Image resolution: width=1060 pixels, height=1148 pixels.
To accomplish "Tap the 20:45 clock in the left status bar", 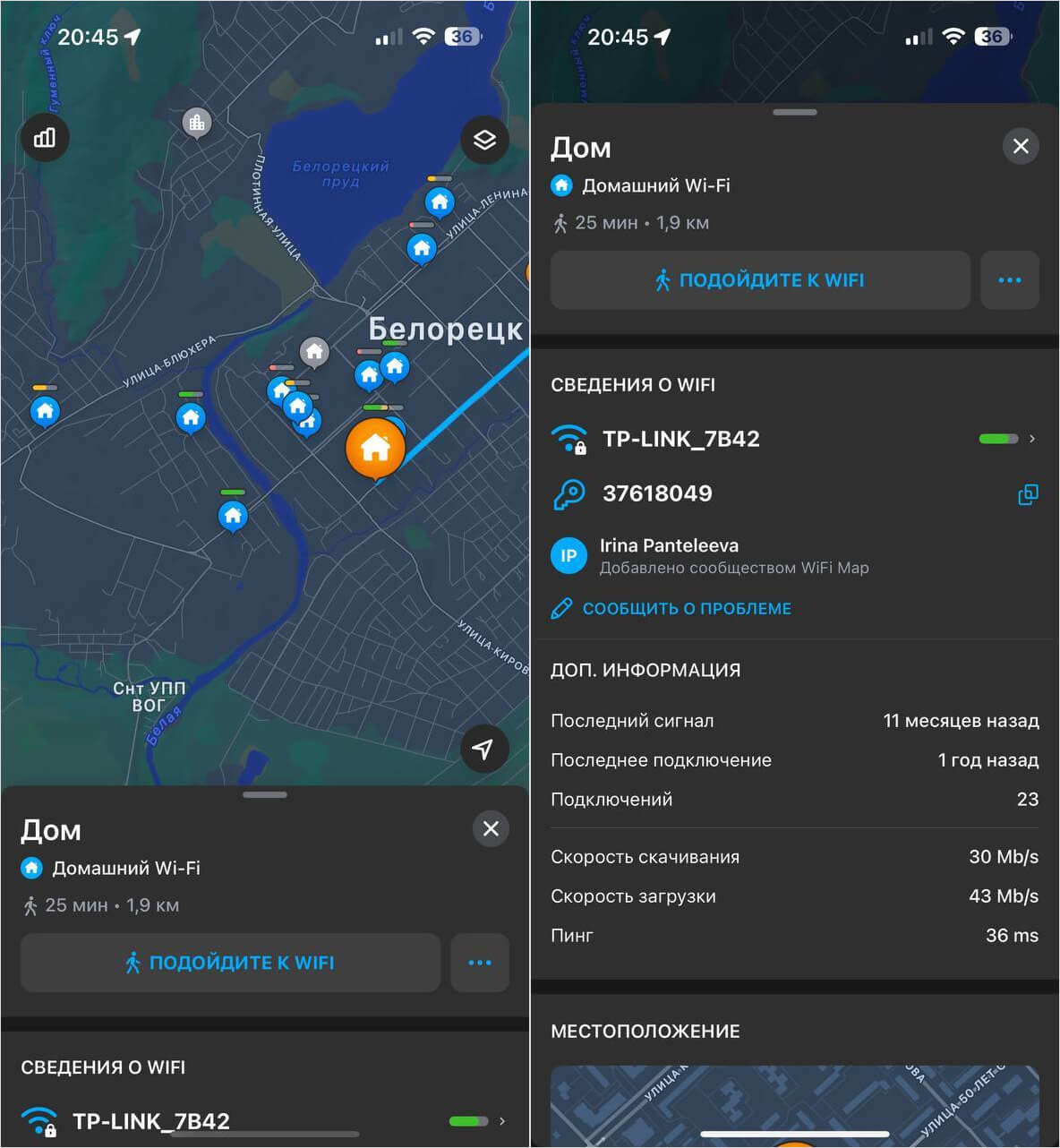I will coord(88,37).
